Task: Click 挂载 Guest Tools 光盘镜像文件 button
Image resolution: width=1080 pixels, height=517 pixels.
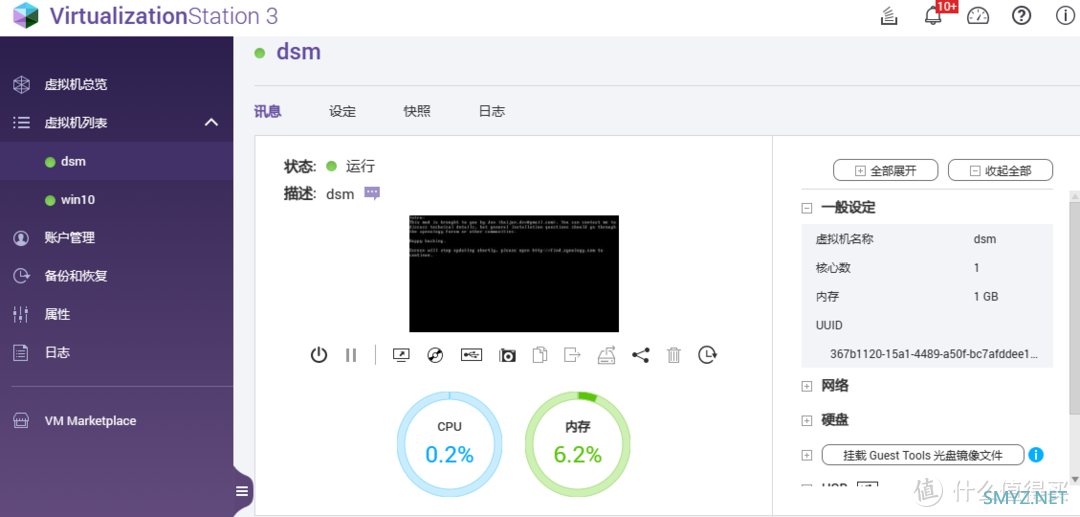Action: coord(923,455)
